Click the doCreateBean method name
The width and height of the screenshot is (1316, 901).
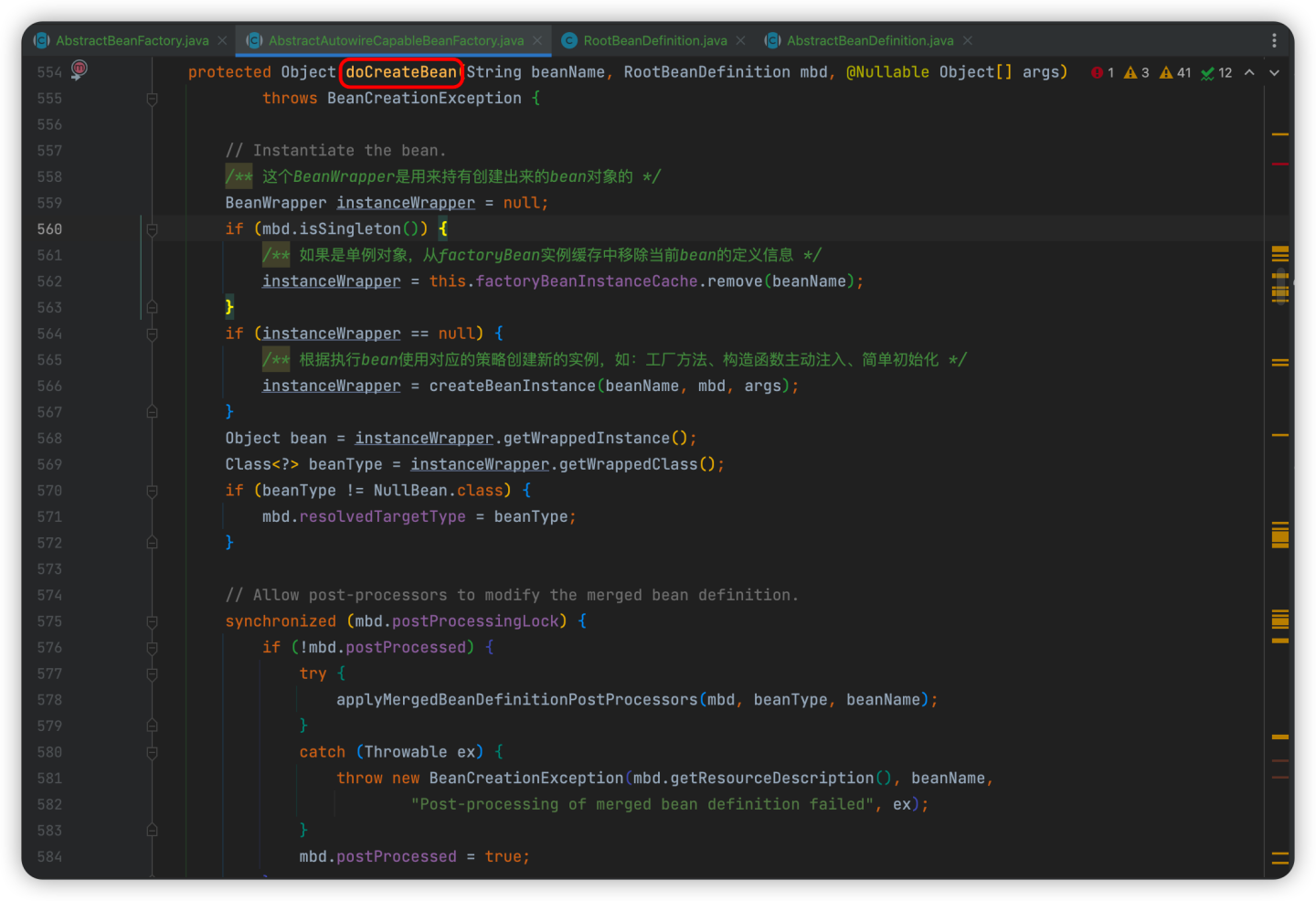(x=401, y=72)
